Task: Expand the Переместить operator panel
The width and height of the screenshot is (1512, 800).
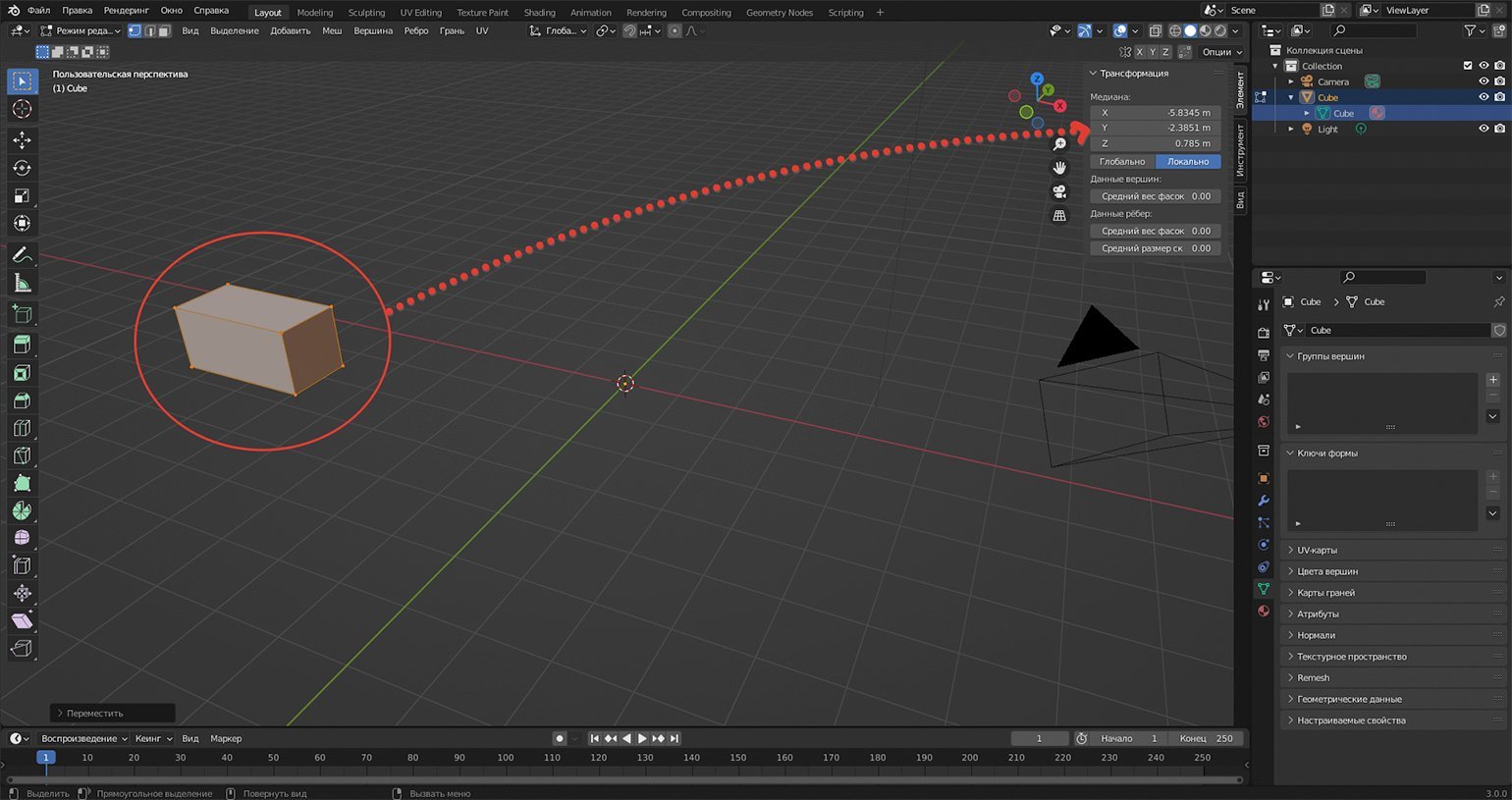Action: click(112, 713)
